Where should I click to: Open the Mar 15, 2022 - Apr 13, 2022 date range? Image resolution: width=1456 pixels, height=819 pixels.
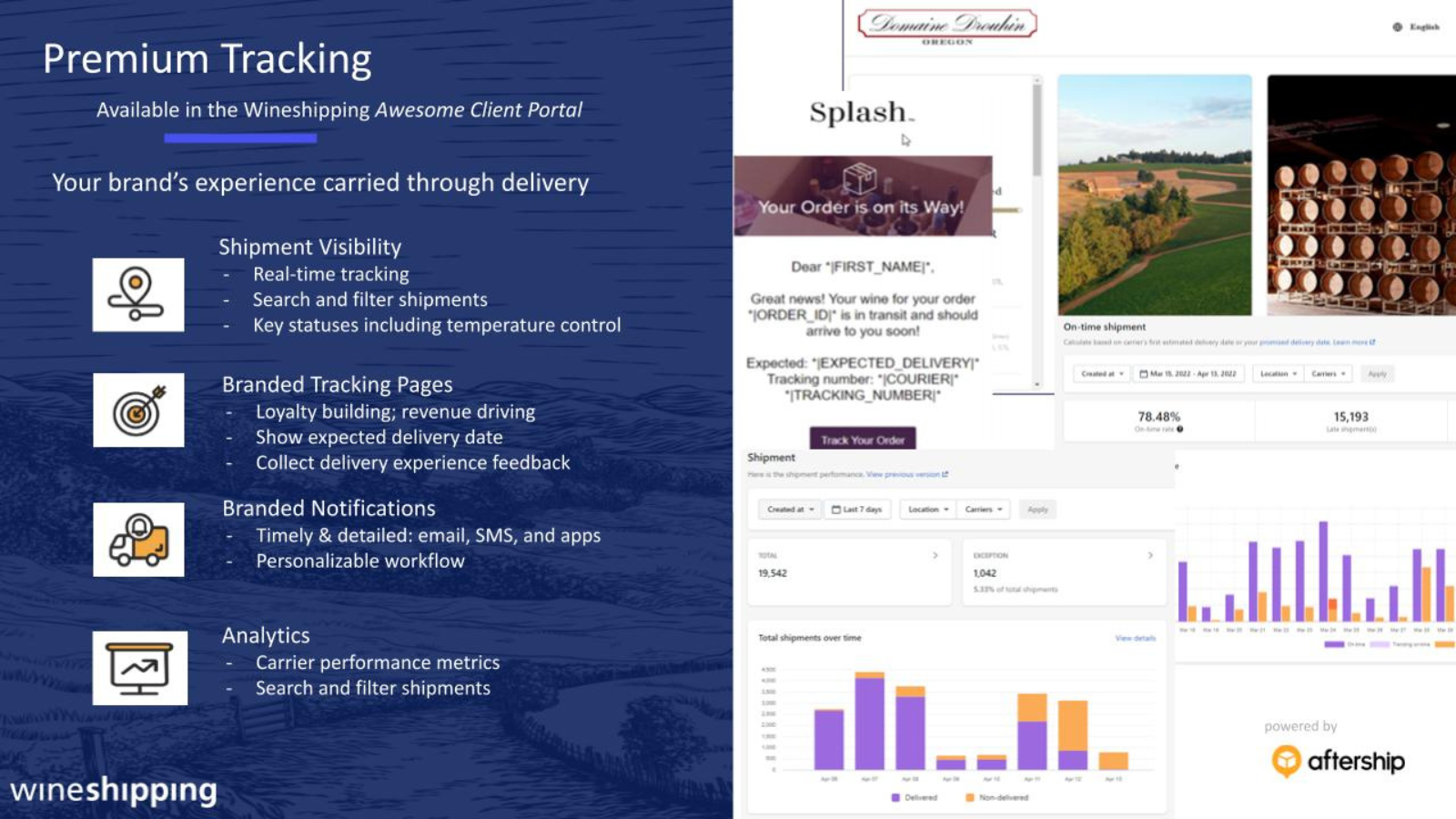pos(1188,374)
